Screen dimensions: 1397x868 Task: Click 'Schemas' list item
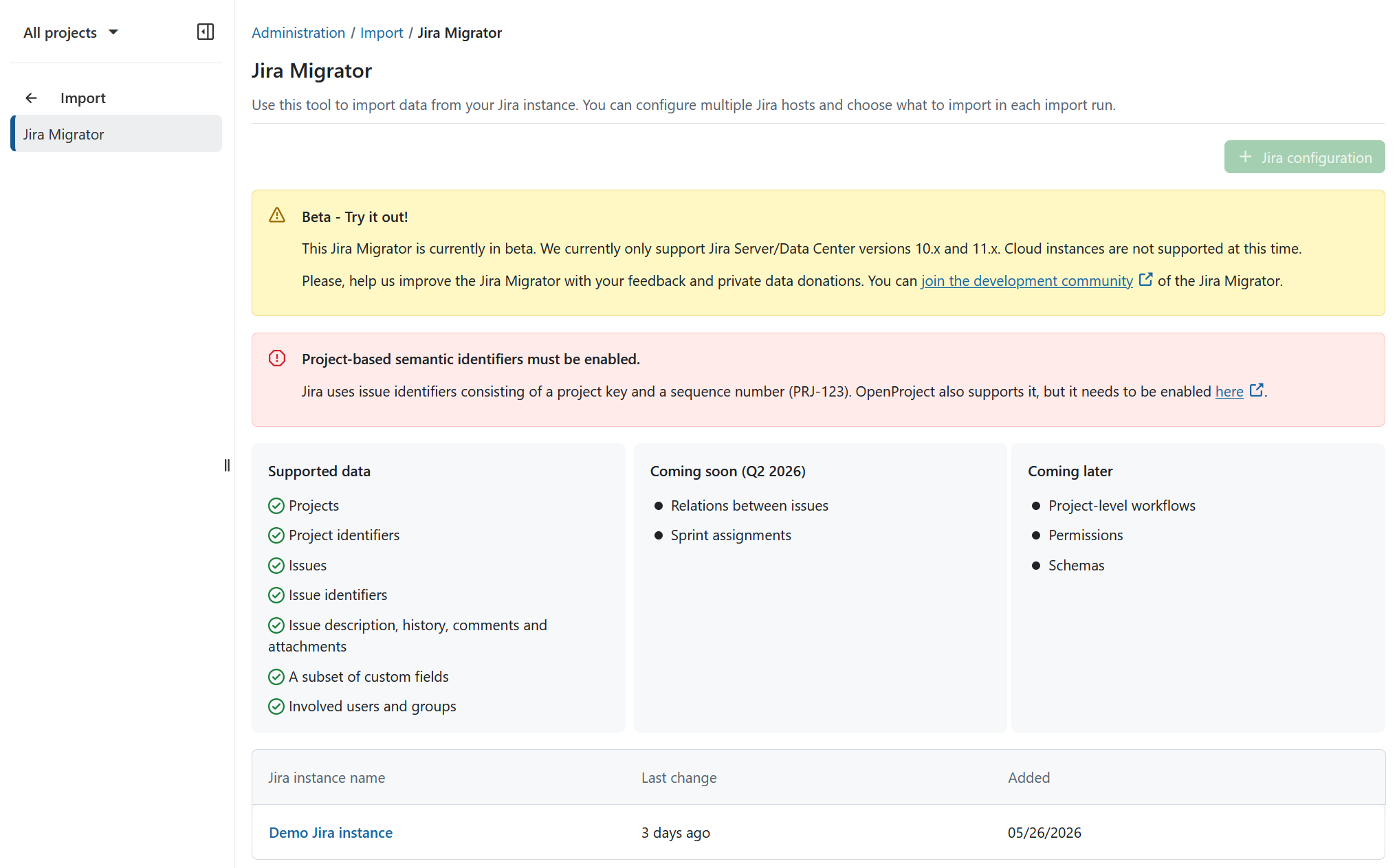point(1077,566)
